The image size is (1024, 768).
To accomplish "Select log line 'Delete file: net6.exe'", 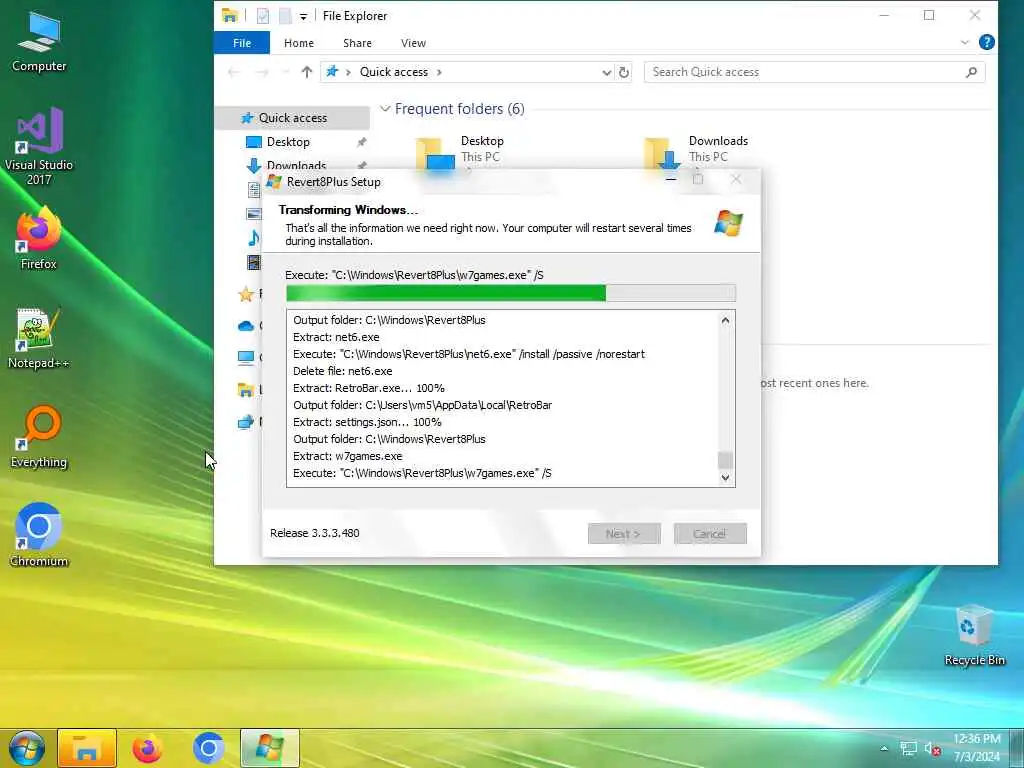I will click(343, 371).
